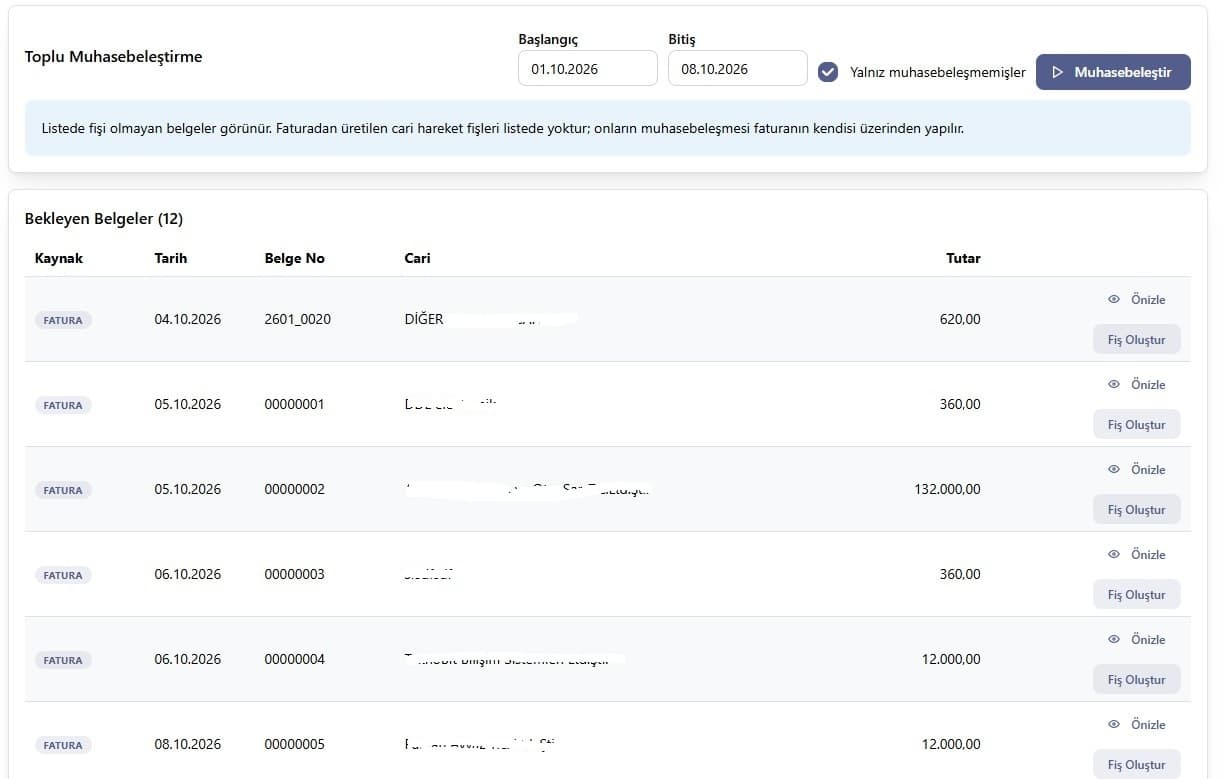Edit the Bitiş date field
Screen dimensions: 1225x779
coord(738,69)
